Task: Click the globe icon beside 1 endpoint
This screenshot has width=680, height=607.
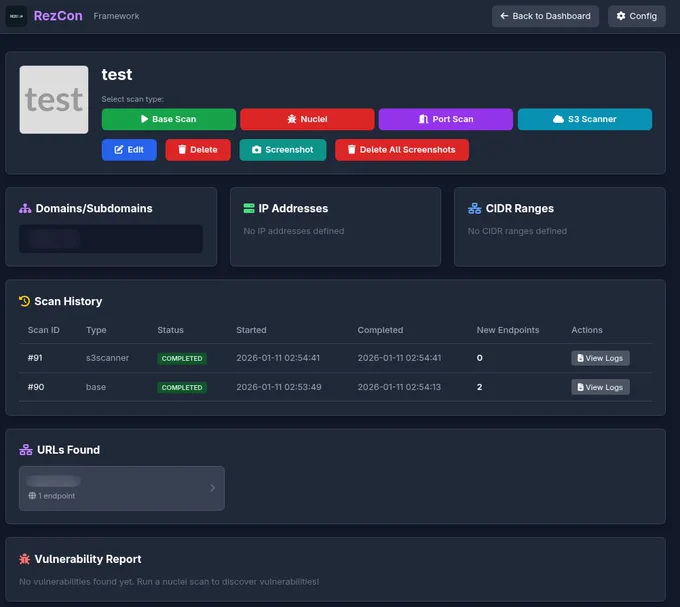Action: coord(32,496)
